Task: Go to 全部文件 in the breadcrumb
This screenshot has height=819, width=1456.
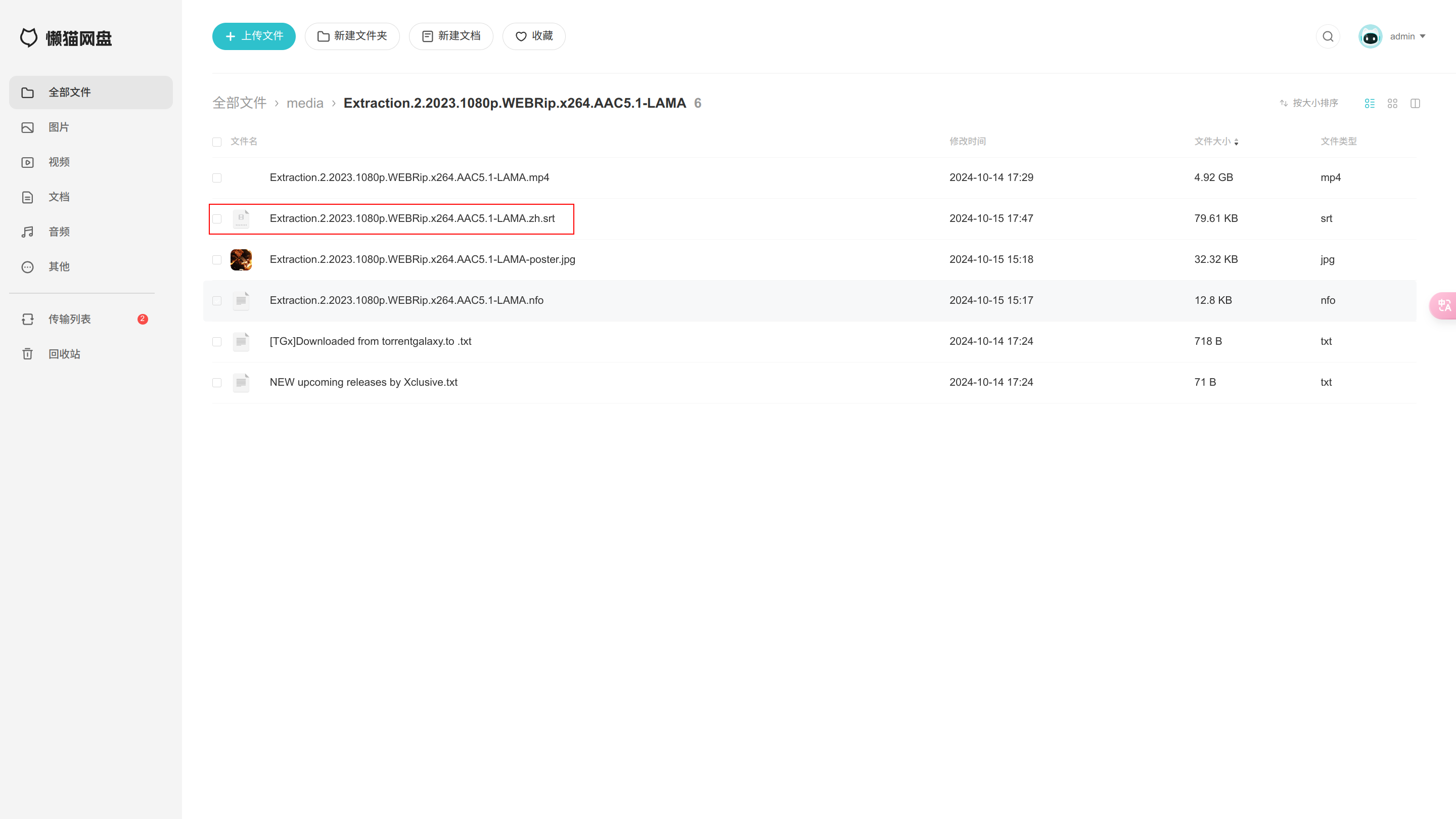Action: 240,104
